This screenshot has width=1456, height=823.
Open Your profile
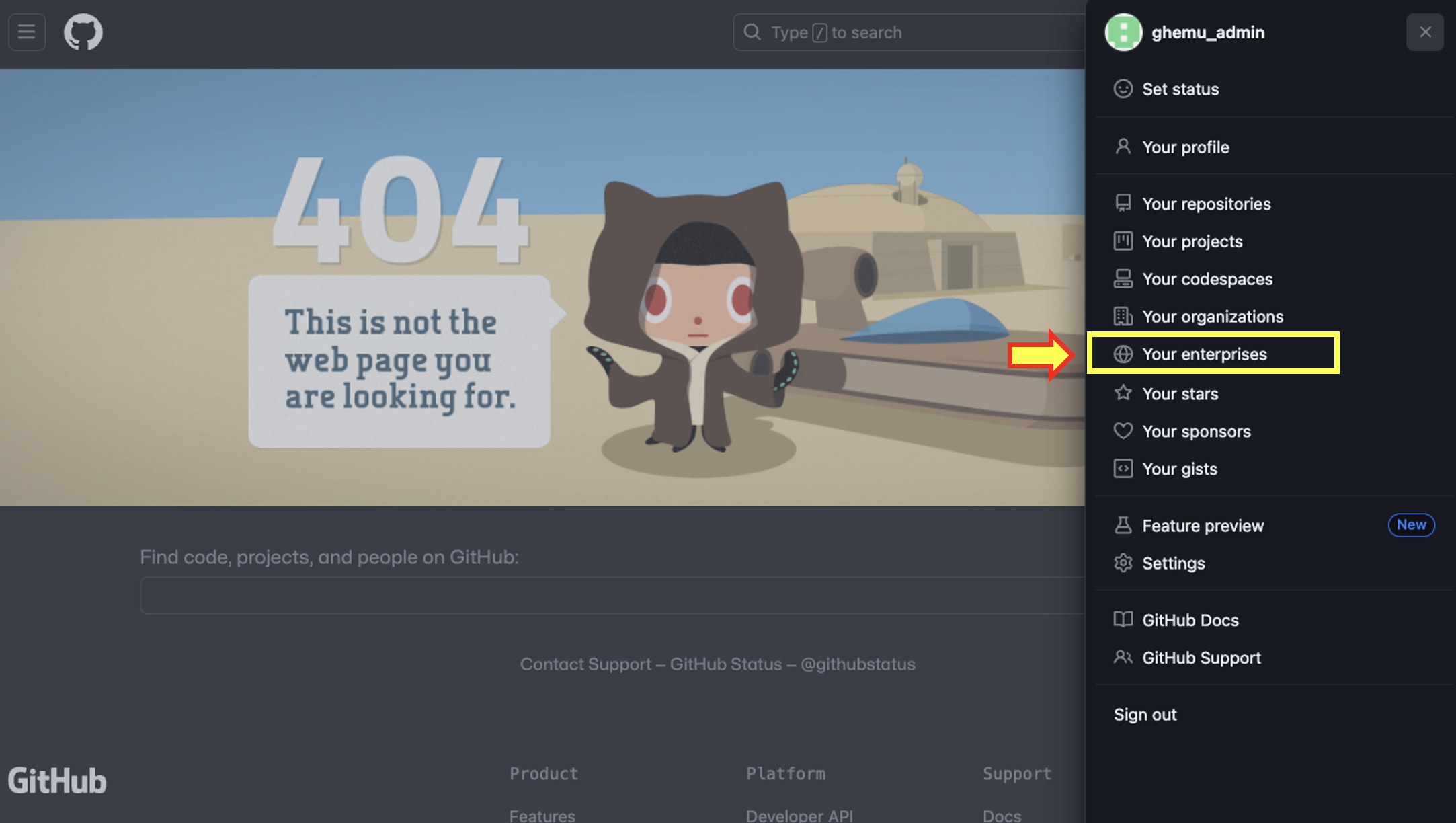(x=1270, y=147)
